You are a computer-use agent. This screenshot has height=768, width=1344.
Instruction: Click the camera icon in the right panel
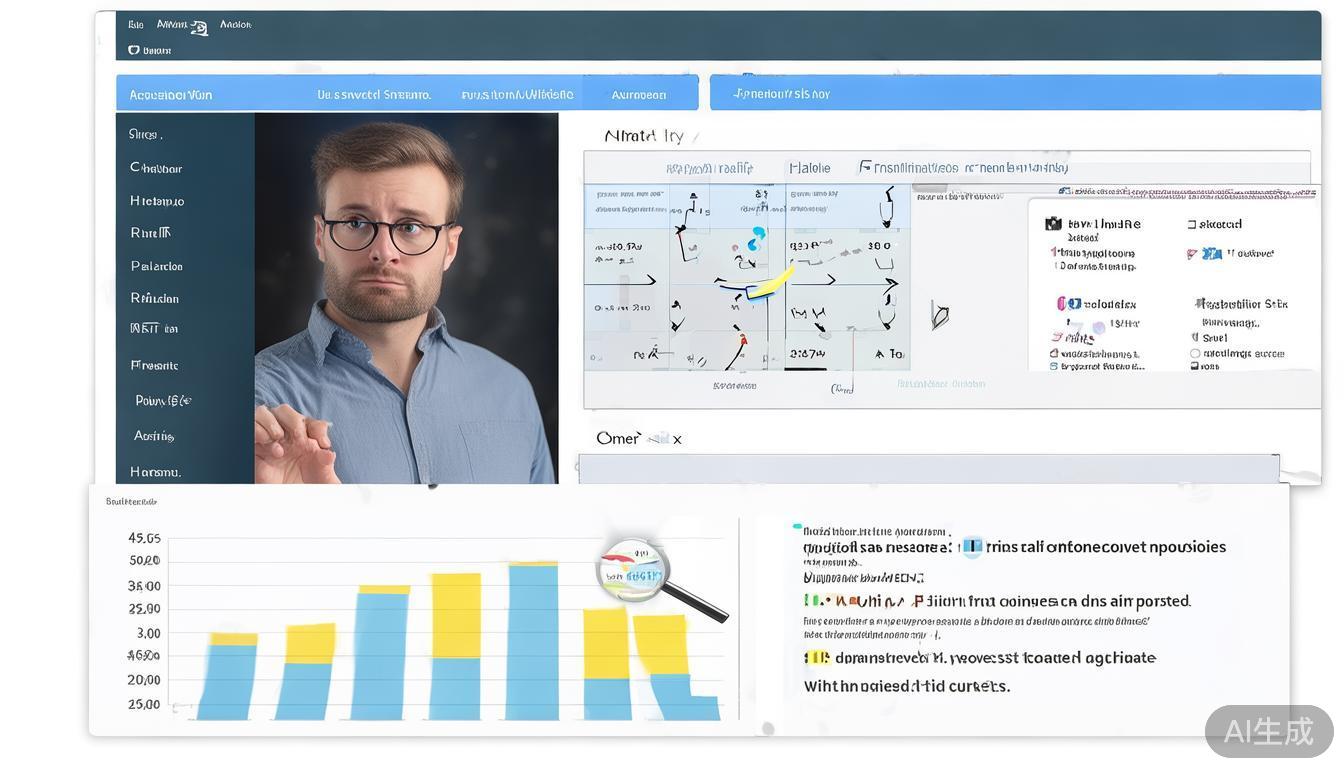pos(1053,224)
